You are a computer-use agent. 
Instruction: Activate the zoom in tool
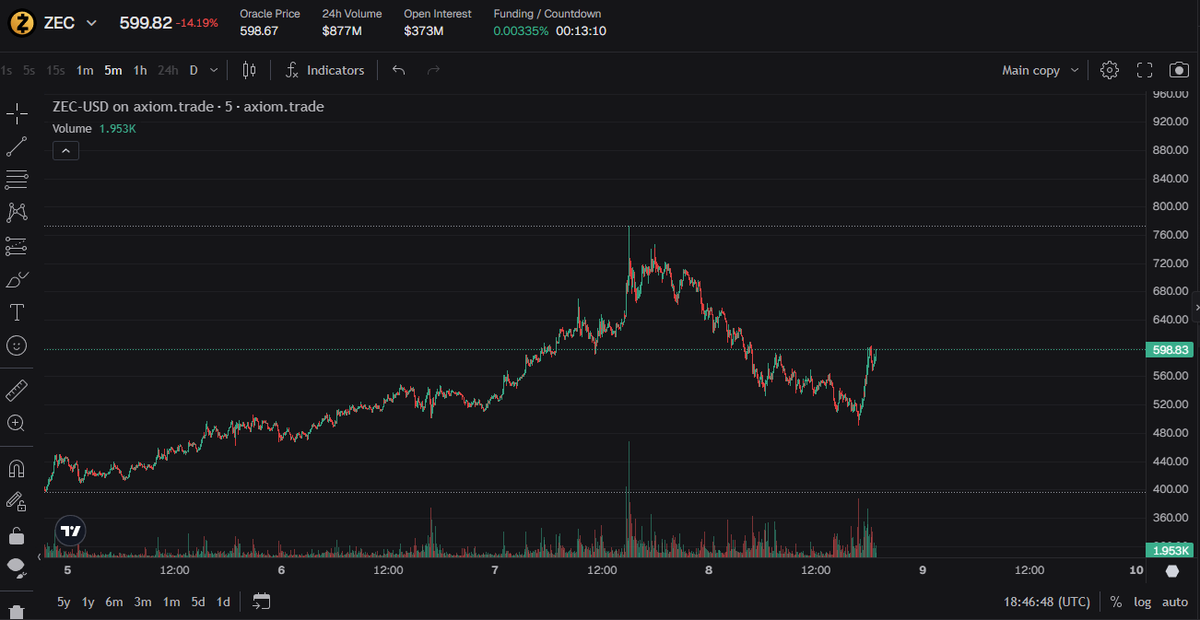[x=17, y=423]
